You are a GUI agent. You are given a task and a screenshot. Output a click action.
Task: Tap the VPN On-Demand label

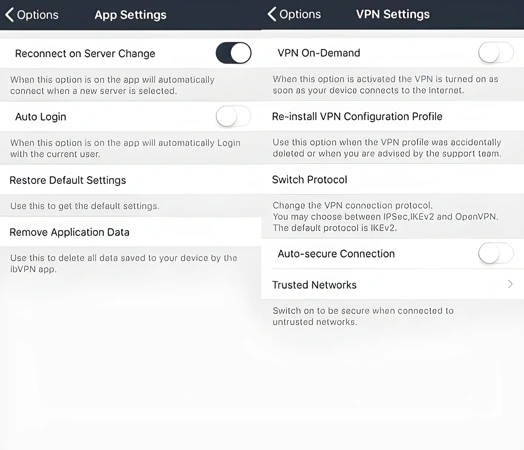(319, 53)
